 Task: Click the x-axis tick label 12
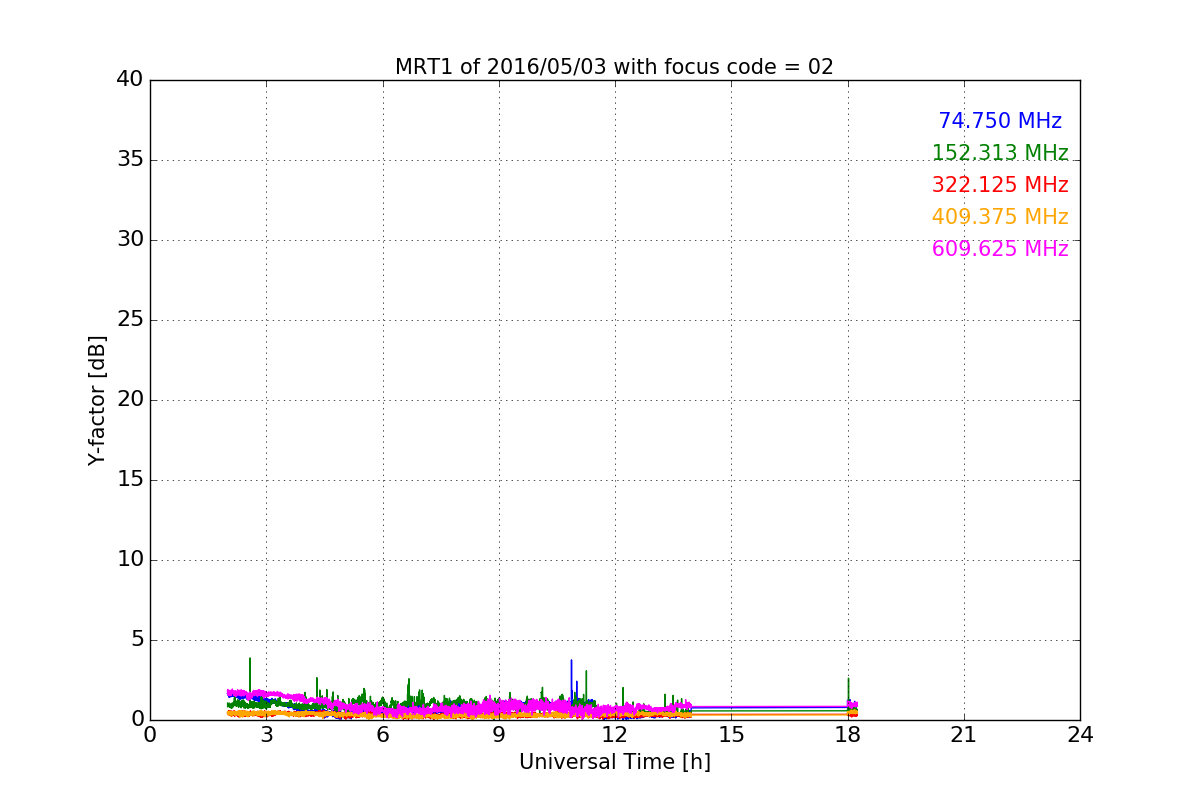pyautogui.click(x=615, y=735)
